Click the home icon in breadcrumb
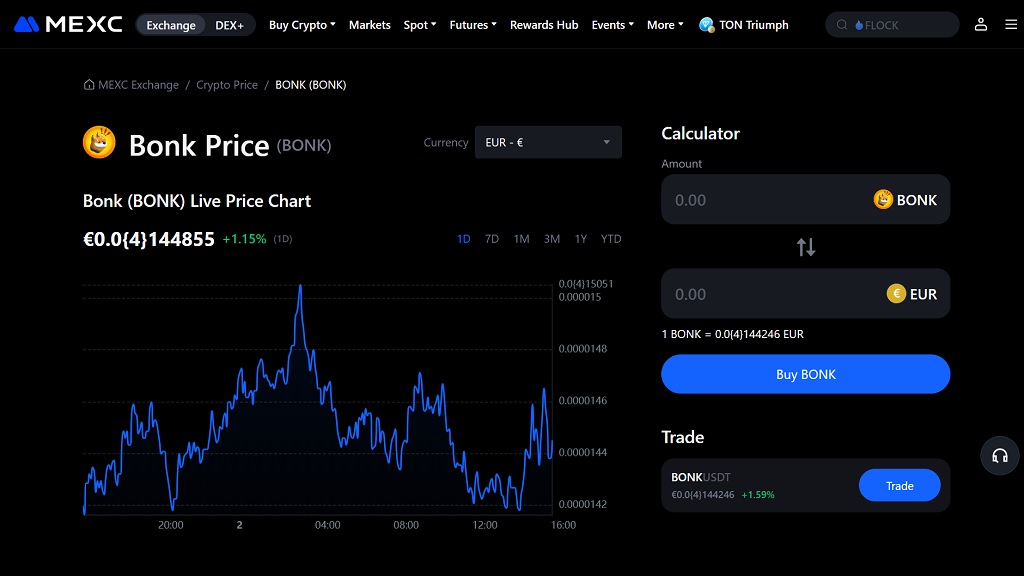The height and width of the screenshot is (576, 1024). 89,84
